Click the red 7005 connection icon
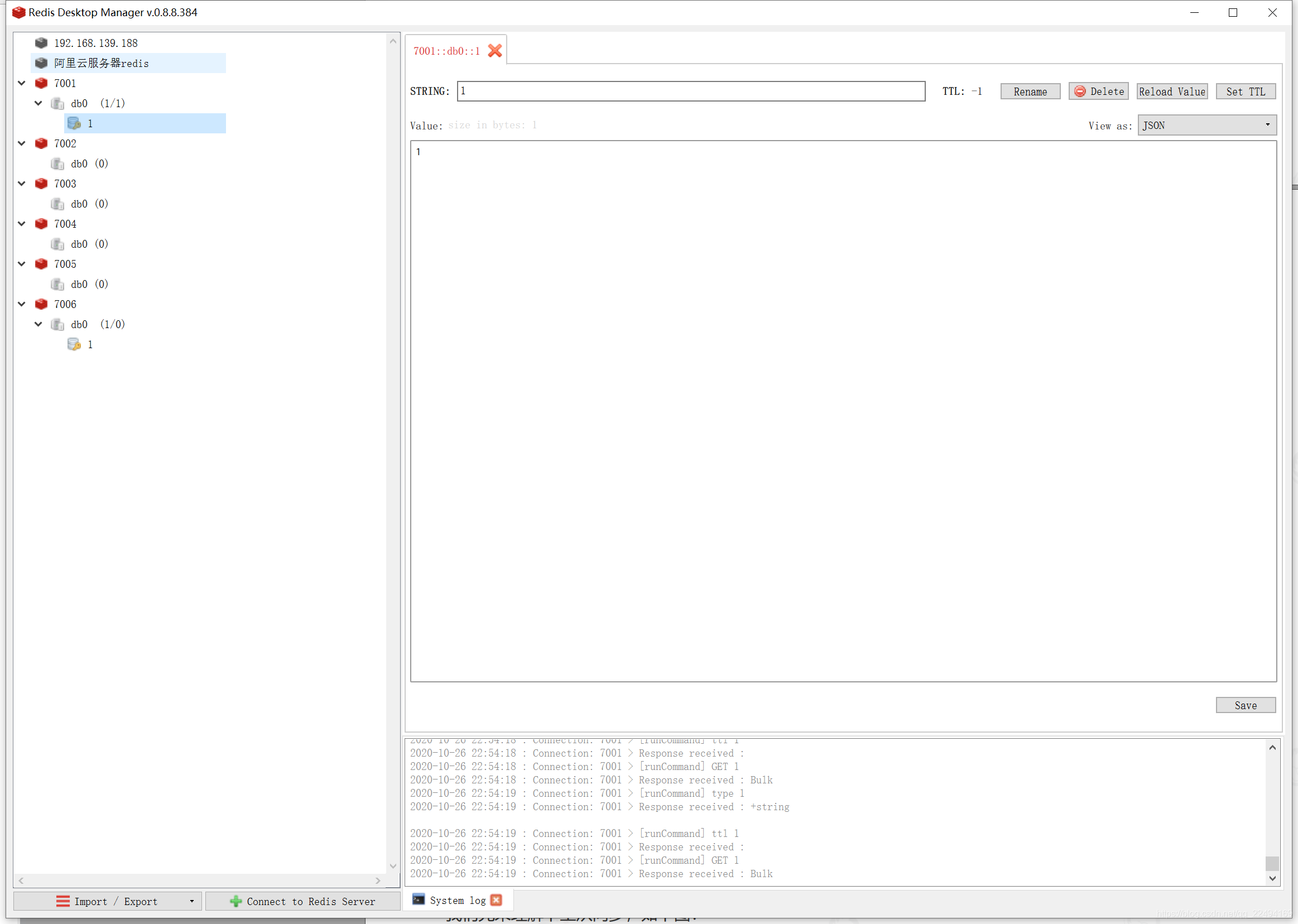The image size is (1298, 924). pos(41,264)
